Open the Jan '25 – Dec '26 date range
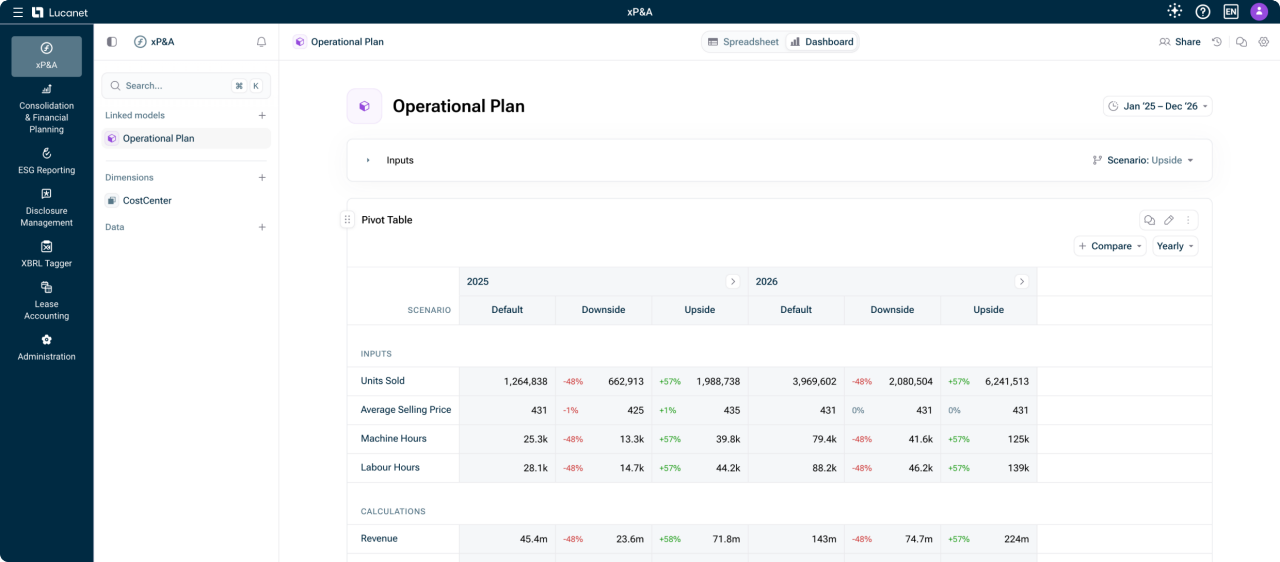 click(1158, 106)
